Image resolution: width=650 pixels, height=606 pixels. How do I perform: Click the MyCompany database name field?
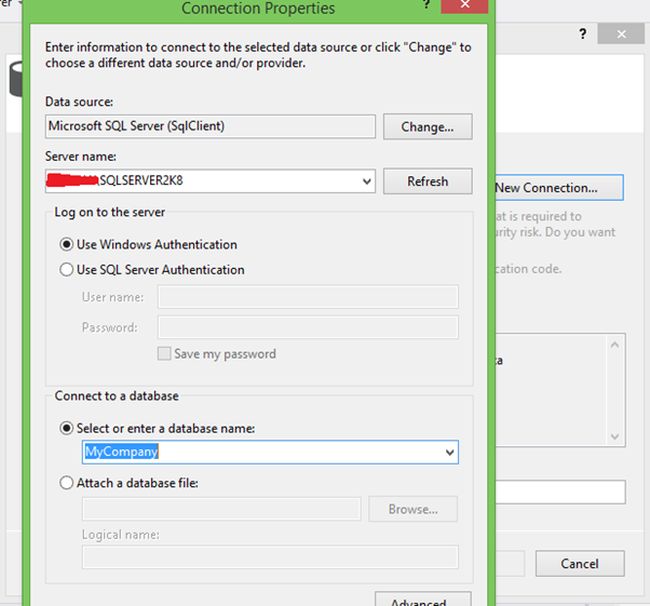270,452
